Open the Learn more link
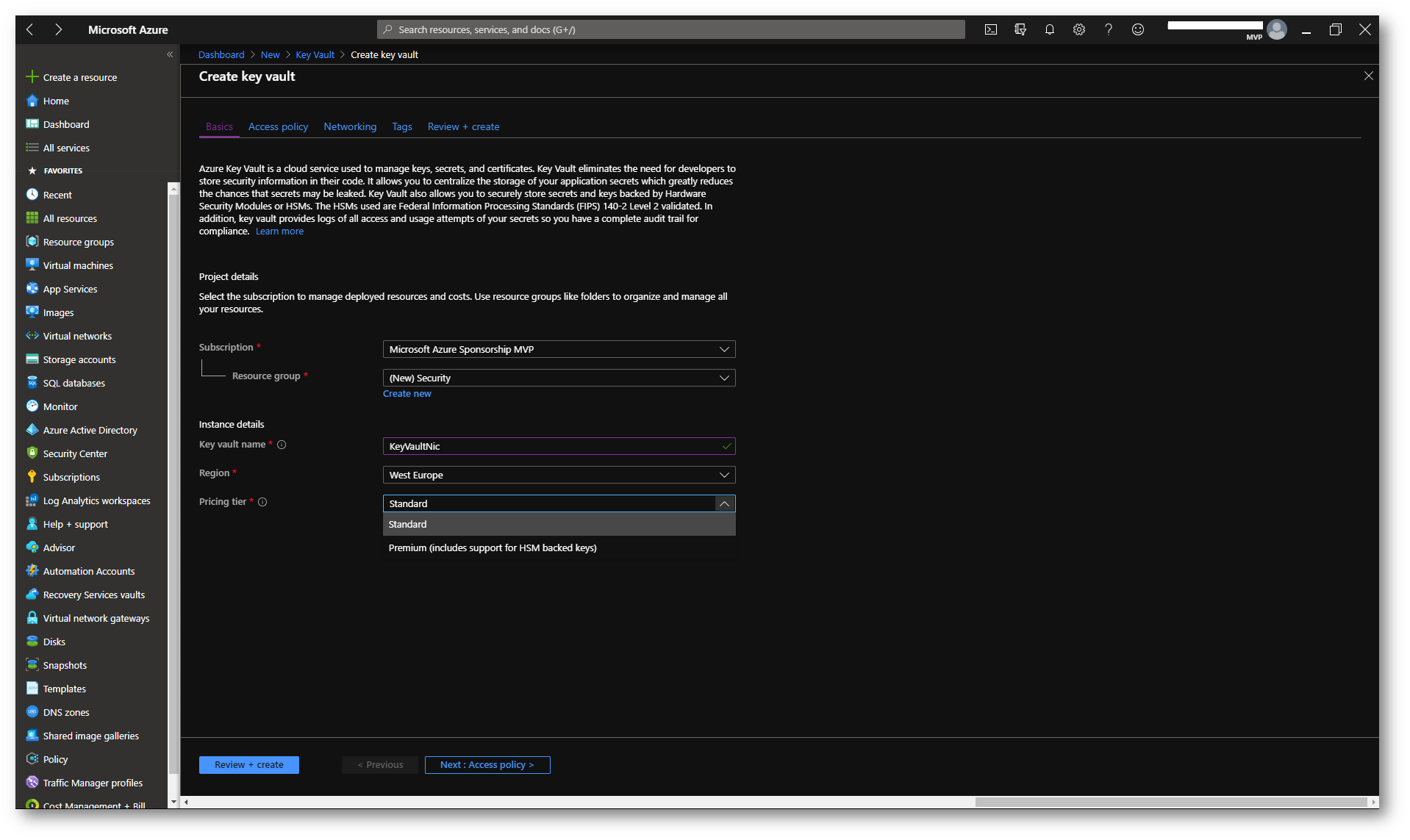This screenshot has height=840, width=1410. pos(279,231)
